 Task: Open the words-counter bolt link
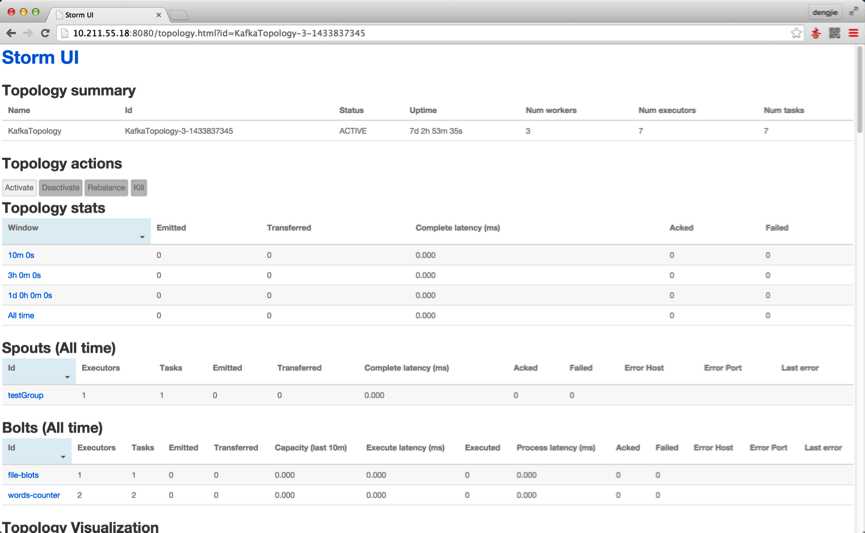[x=34, y=495]
